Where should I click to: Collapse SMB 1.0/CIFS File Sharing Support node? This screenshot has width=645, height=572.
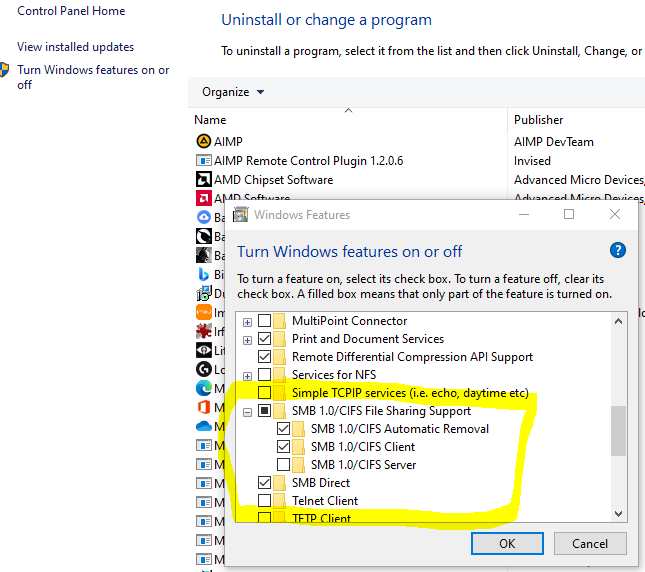tap(247, 412)
